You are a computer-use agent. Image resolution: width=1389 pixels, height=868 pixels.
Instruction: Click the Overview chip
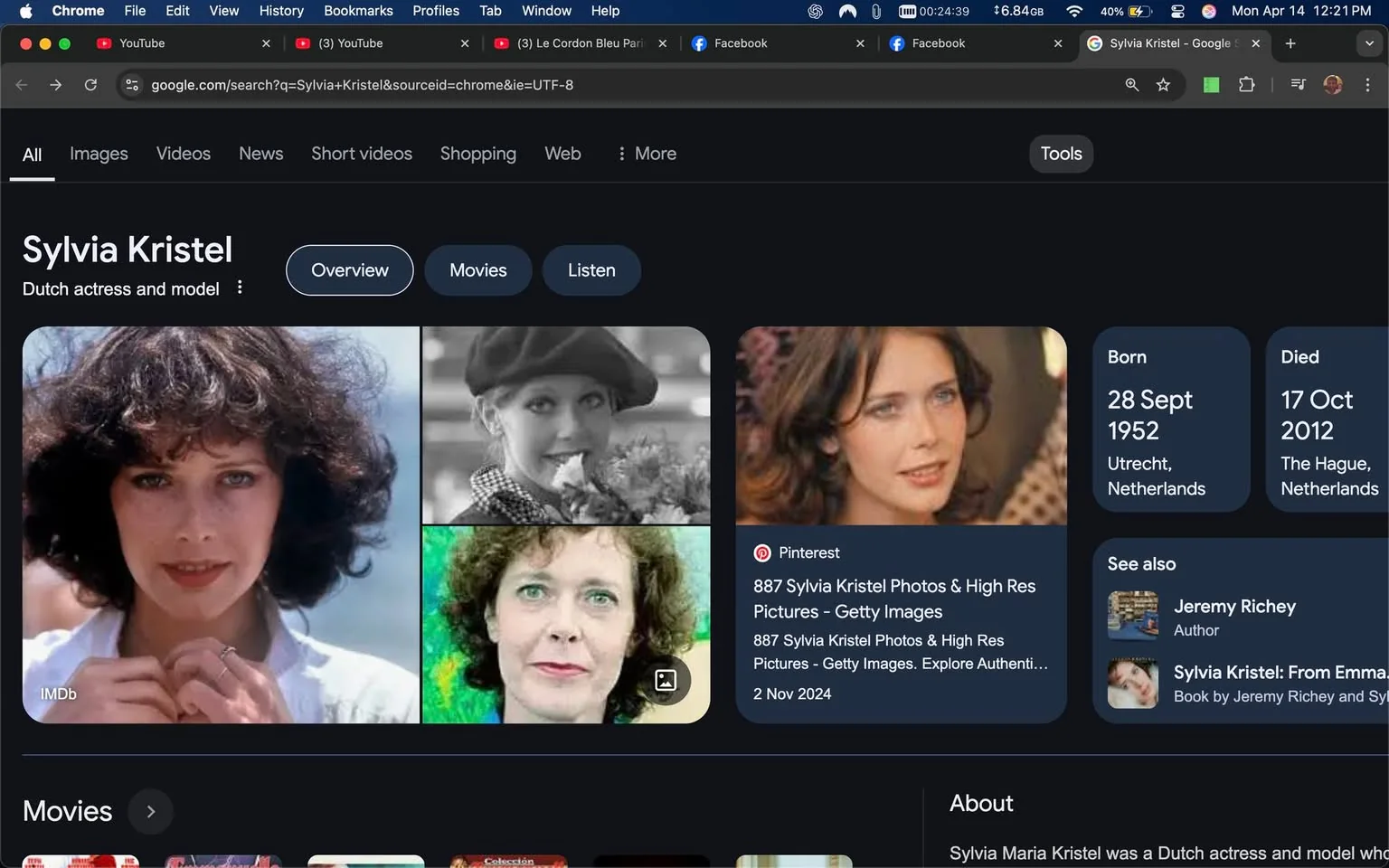(350, 270)
